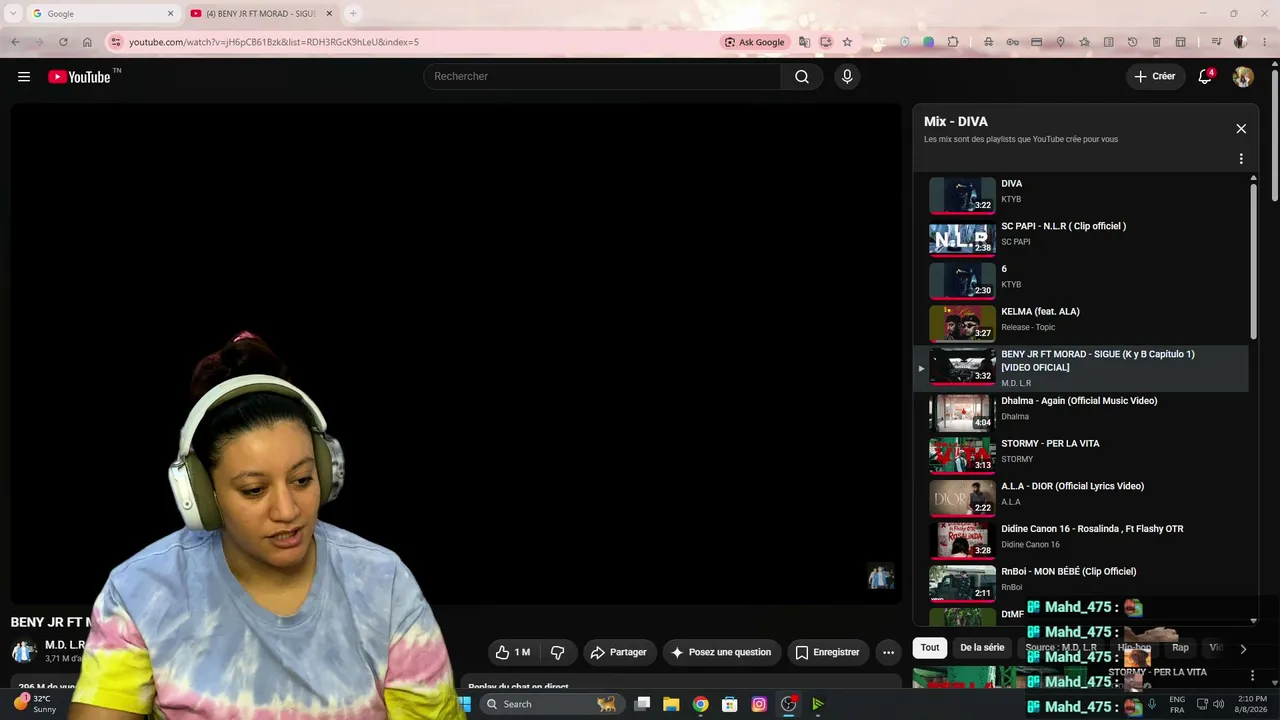Viewport: 1280px width, 720px height.
Task: Close the Mix - DIVA playlist panel
Action: click(x=1241, y=129)
